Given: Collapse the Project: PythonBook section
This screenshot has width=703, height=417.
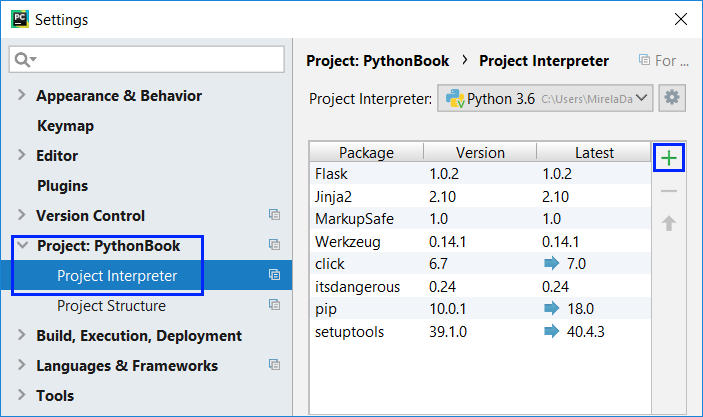Looking at the screenshot, I should 22,246.
